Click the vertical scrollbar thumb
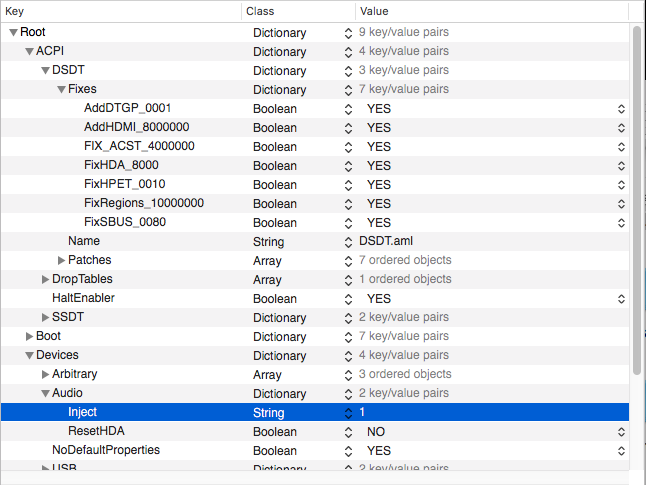Screen dimensions: 646x485 click(x=637, y=200)
